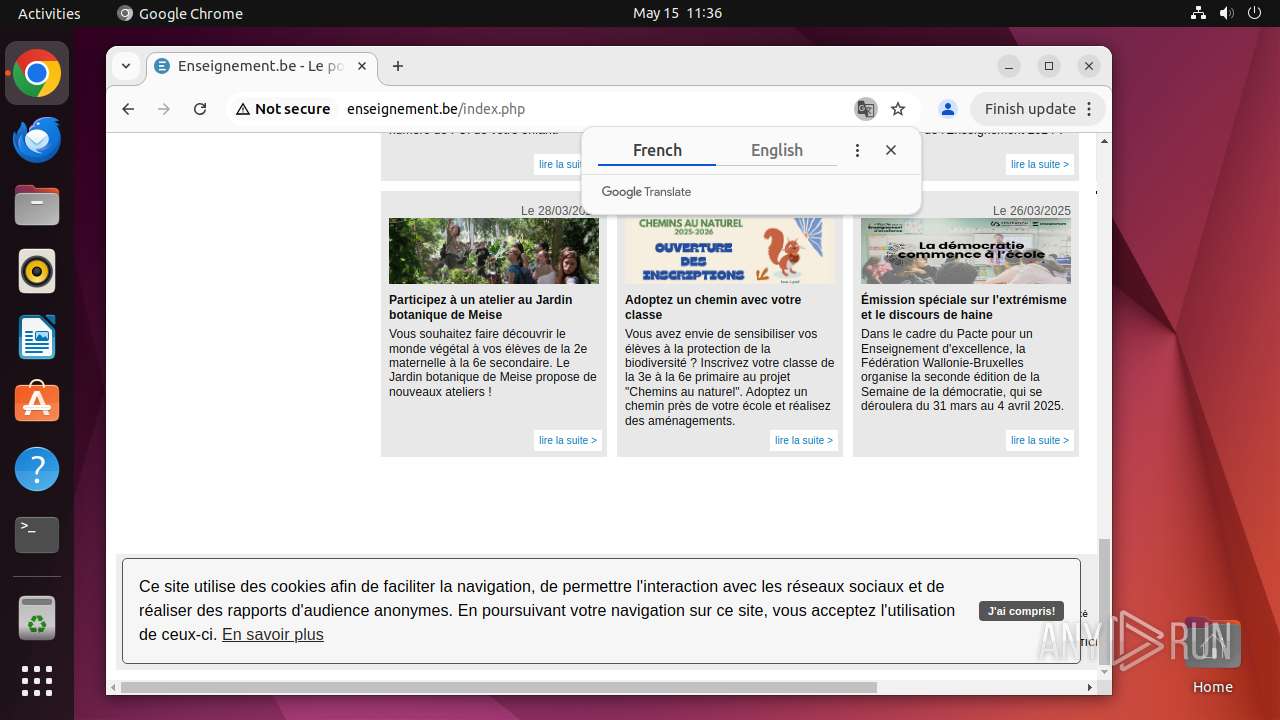Go back to the previous page
The image size is (1280, 720).
click(128, 109)
